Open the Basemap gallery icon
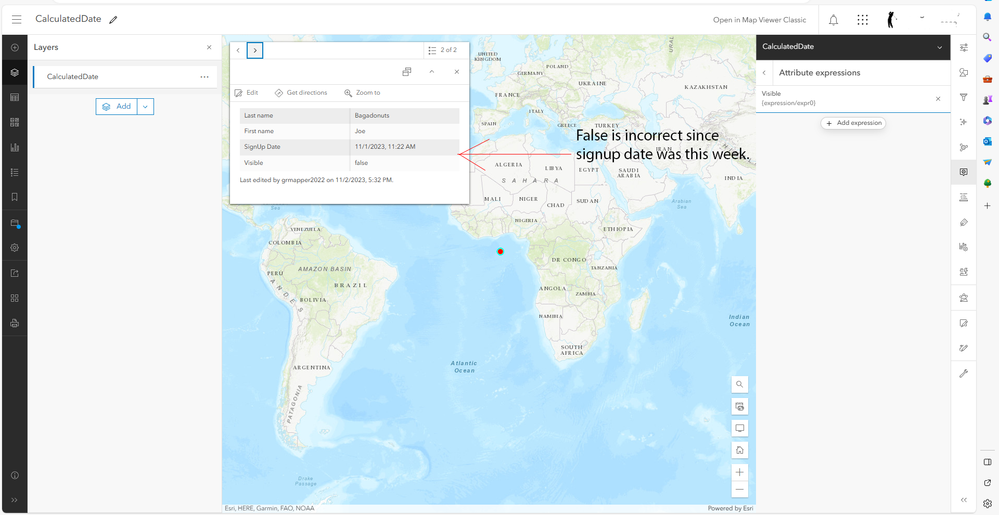This screenshot has width=999, height=515. pyautogui.click(x=15, y=122)
